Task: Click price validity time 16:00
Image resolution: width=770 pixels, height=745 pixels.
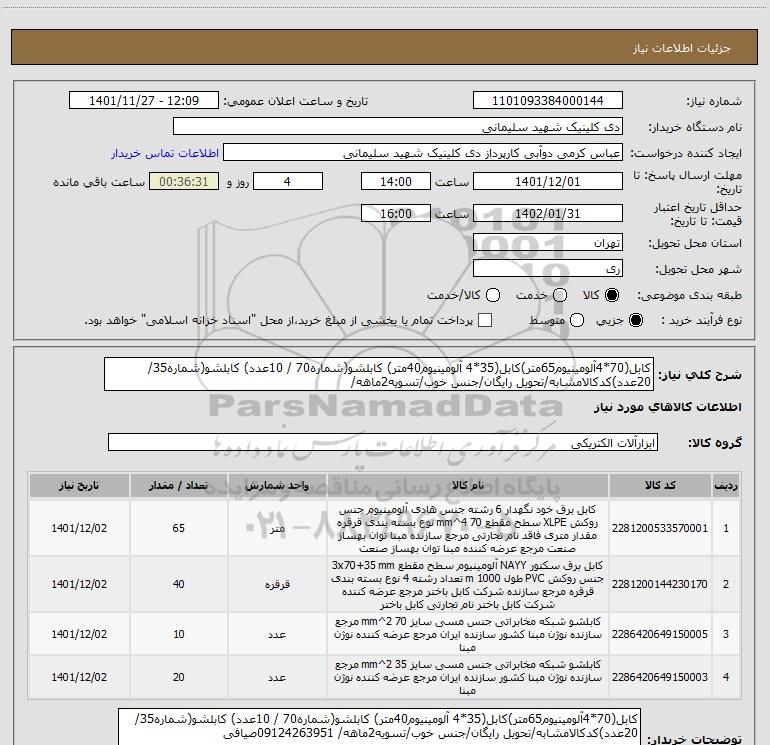Action: pyautogui.click(x=396, y=213)
